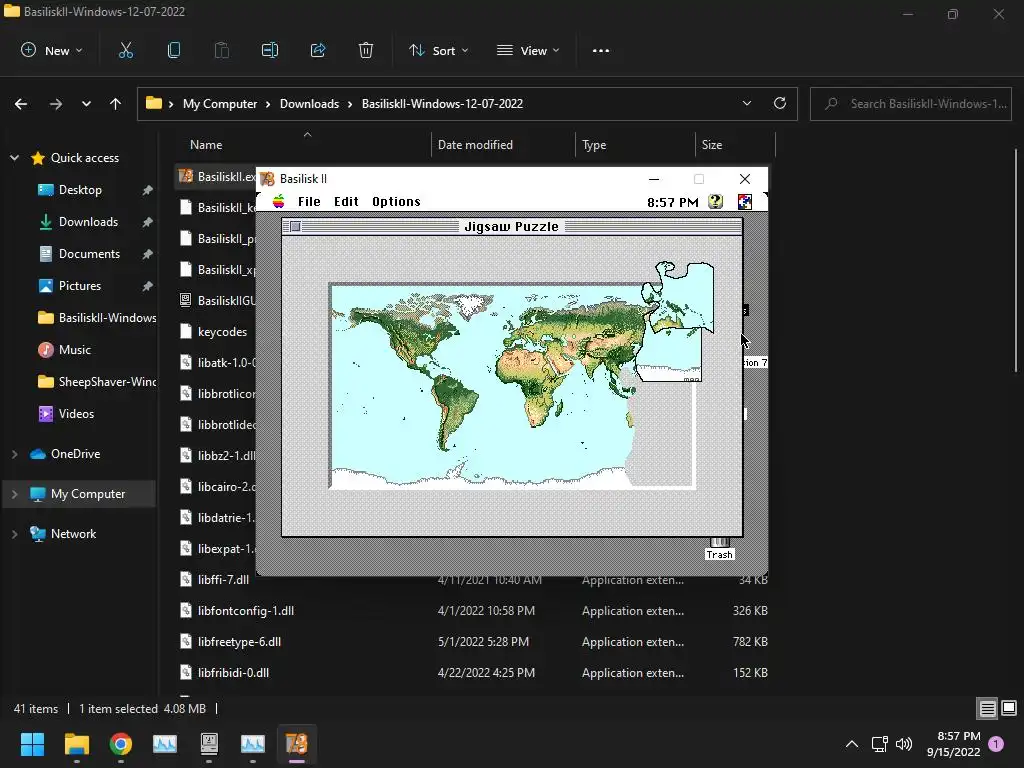Open the New dropdown in Explorer
Viewport: 1024px width, 768px height.
coord(52,50)
